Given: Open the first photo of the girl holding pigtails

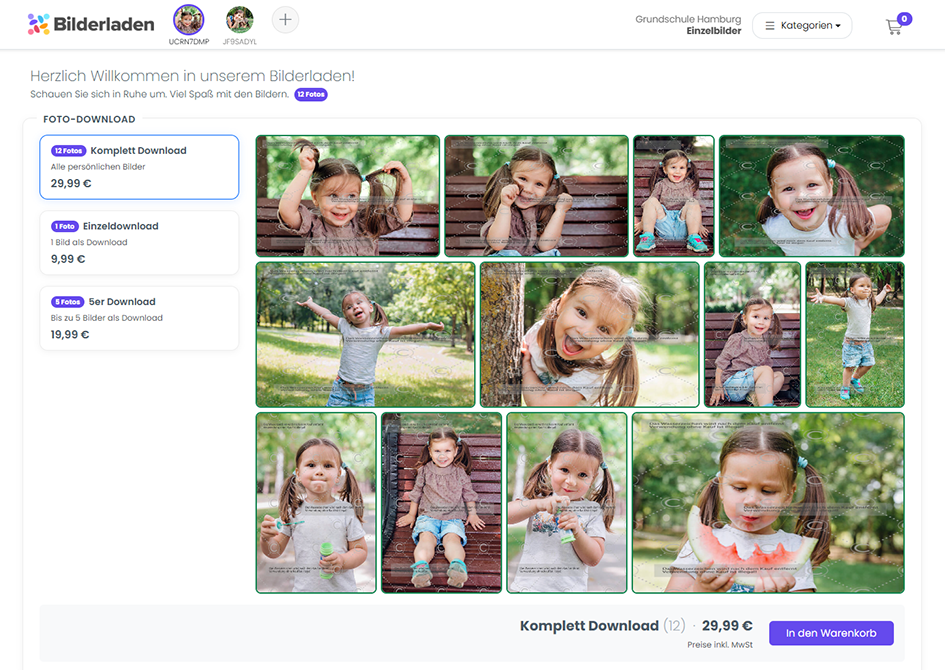Looking at the screenshot, I should pos(348,196).
